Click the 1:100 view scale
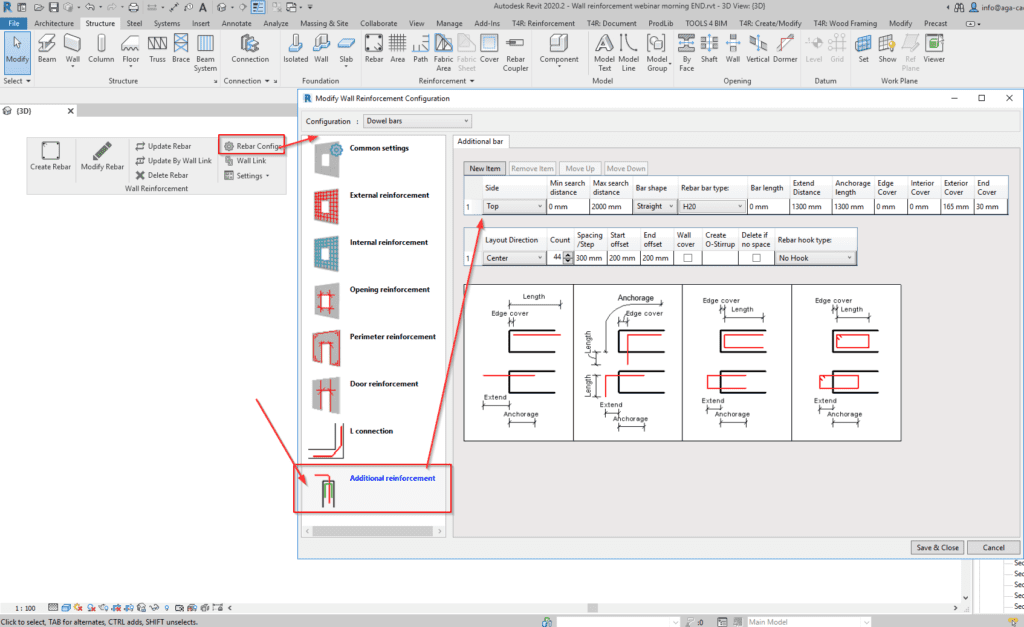This screenshot has width=1024, height=627. point(25,608)
